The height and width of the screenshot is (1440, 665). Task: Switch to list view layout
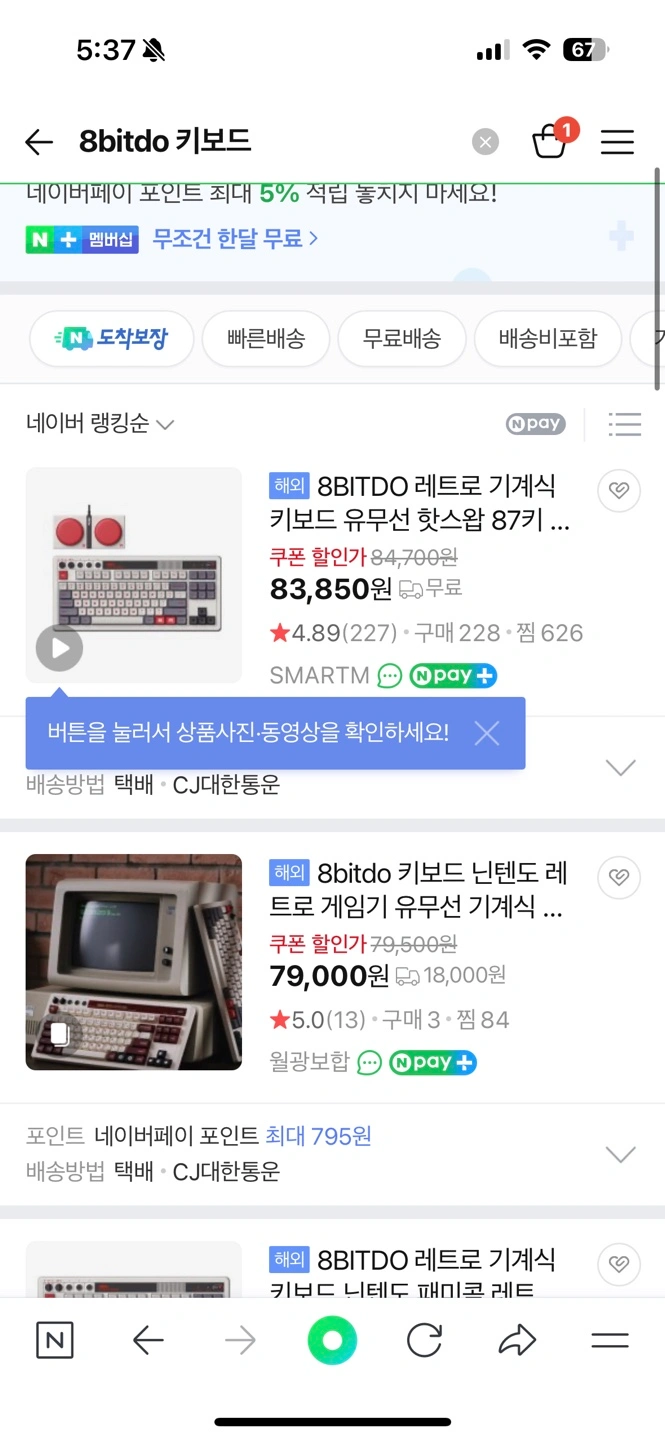624,424
